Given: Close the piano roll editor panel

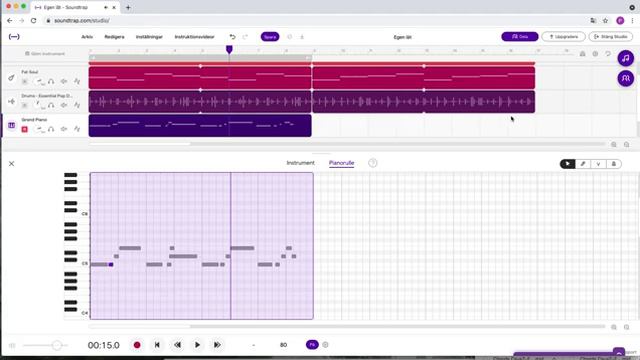Looking at the screenshot, I should (11, 164).
